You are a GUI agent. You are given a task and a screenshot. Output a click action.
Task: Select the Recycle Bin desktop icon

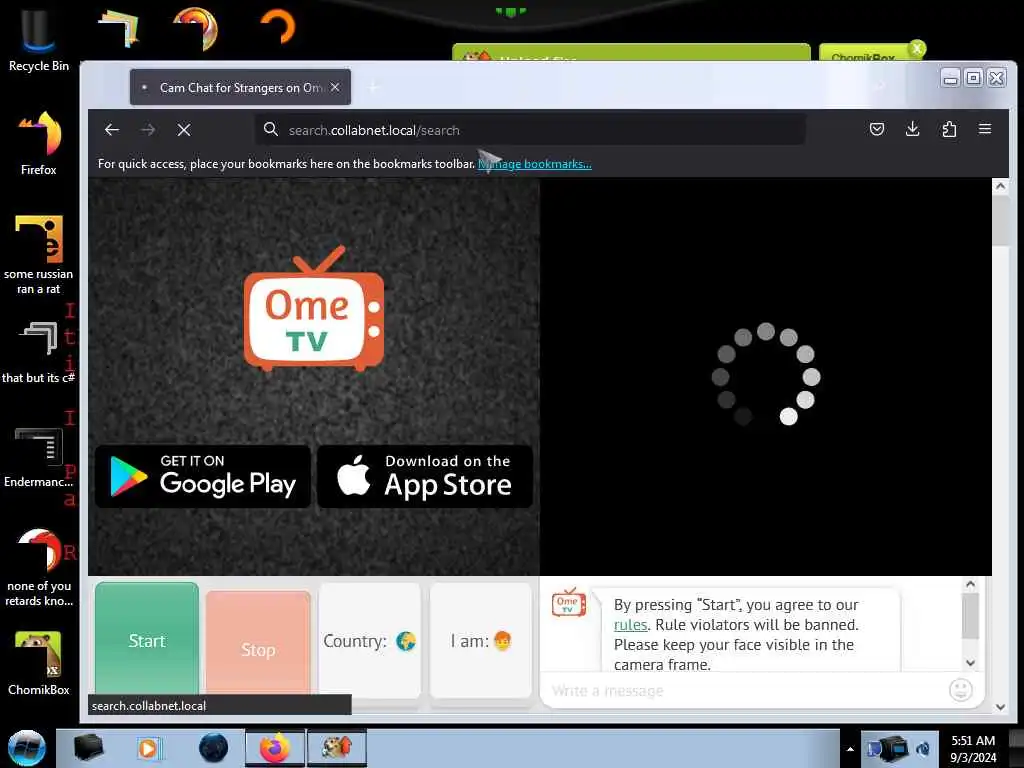click(x=39, y=40)
